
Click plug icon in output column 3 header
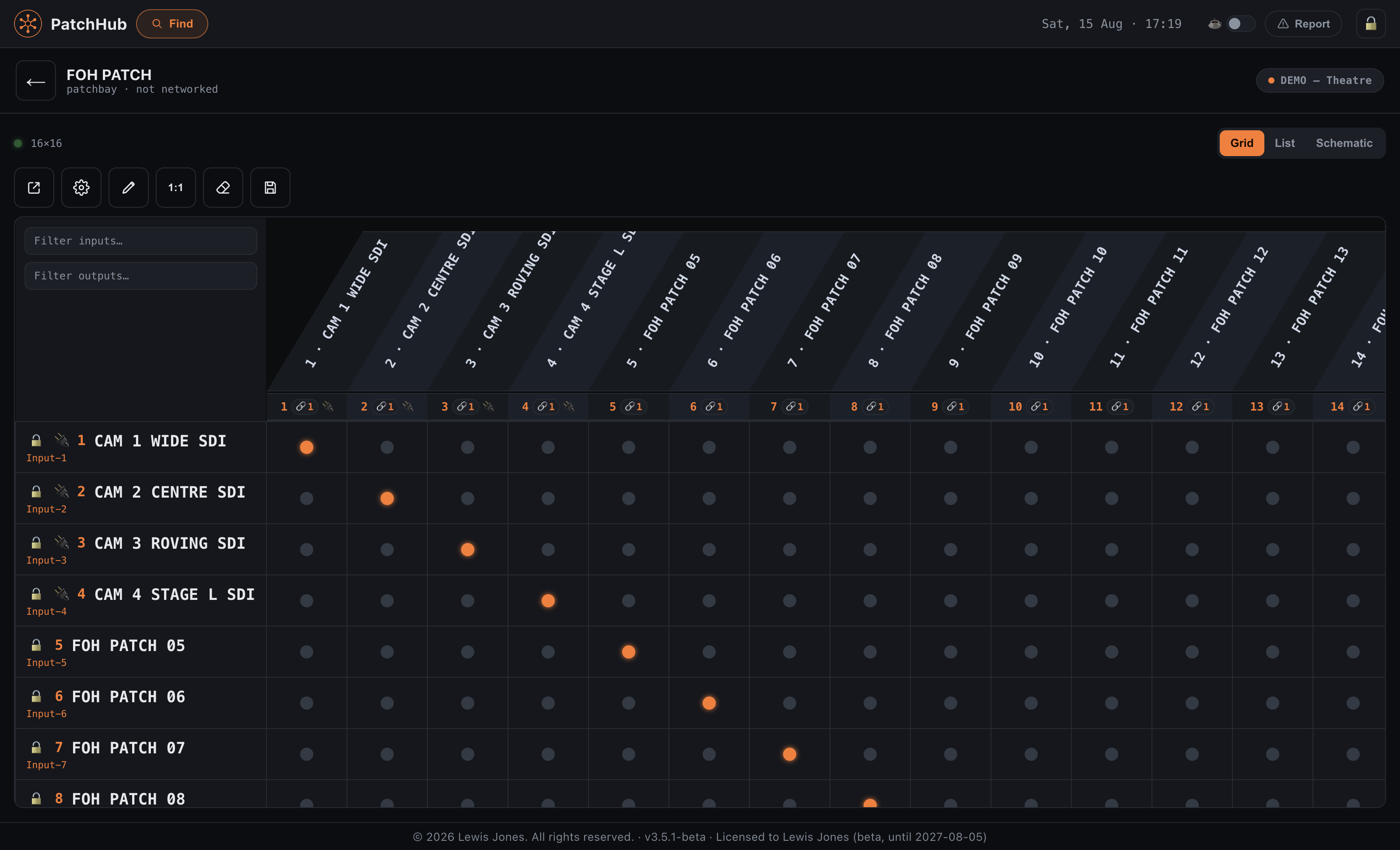click(x=489, y=407)
